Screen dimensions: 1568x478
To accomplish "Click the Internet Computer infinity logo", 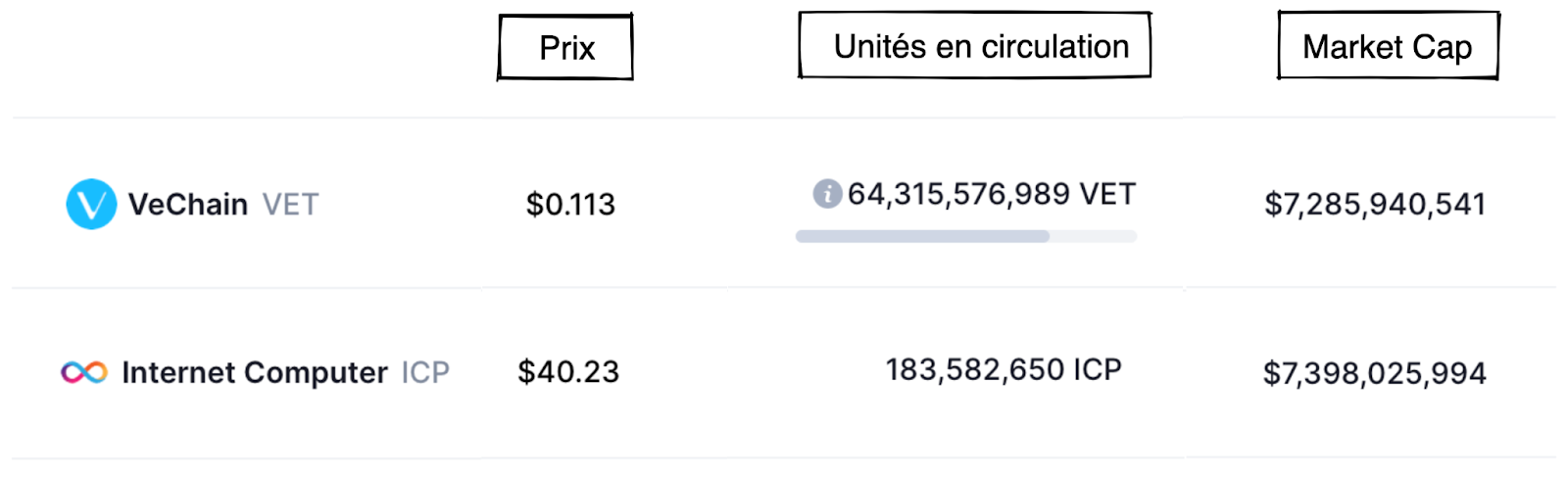I will coord(84,372).
